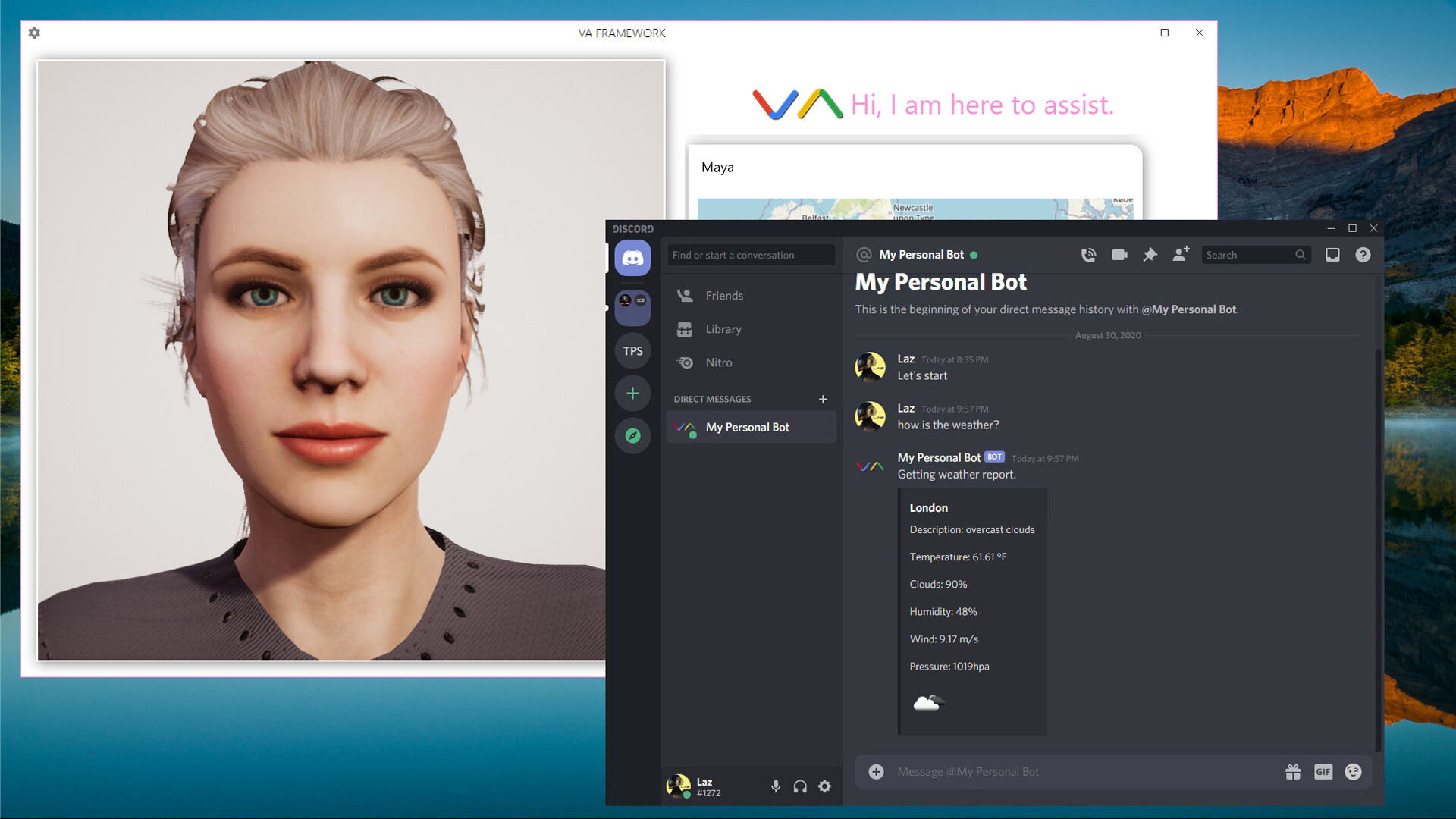
Task: Open the Library section
Action: pos(722,328)
